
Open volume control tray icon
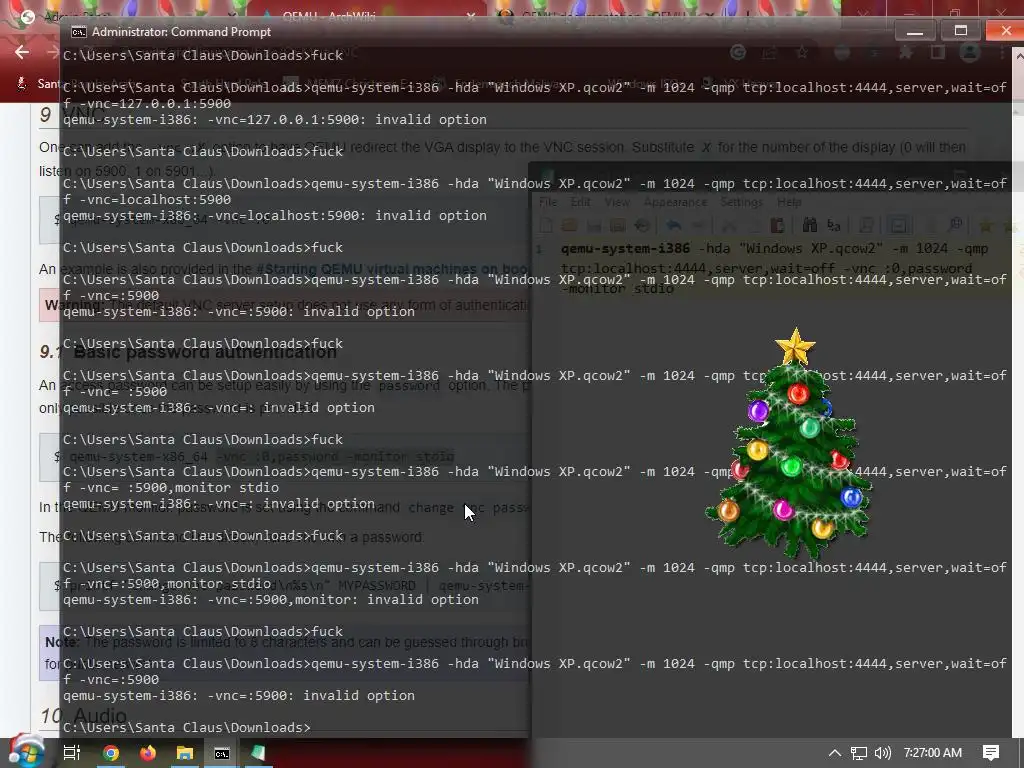point(882,753)
